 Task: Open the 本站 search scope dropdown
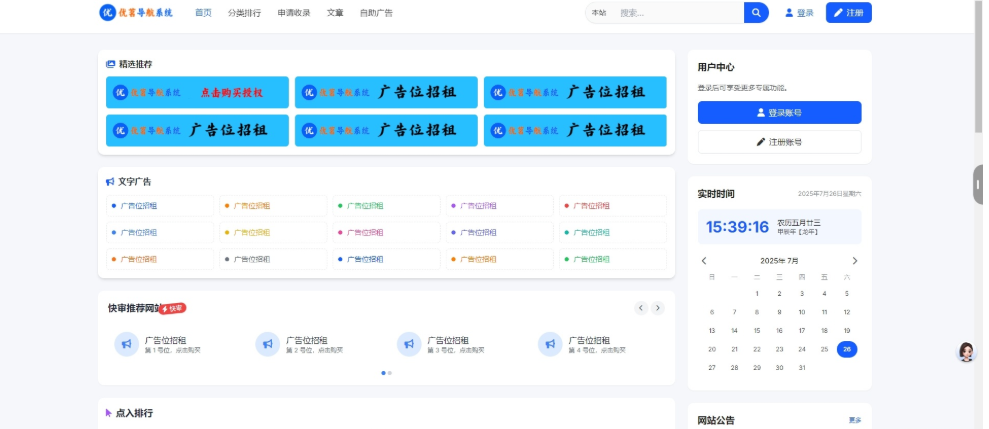click(598, 13)
